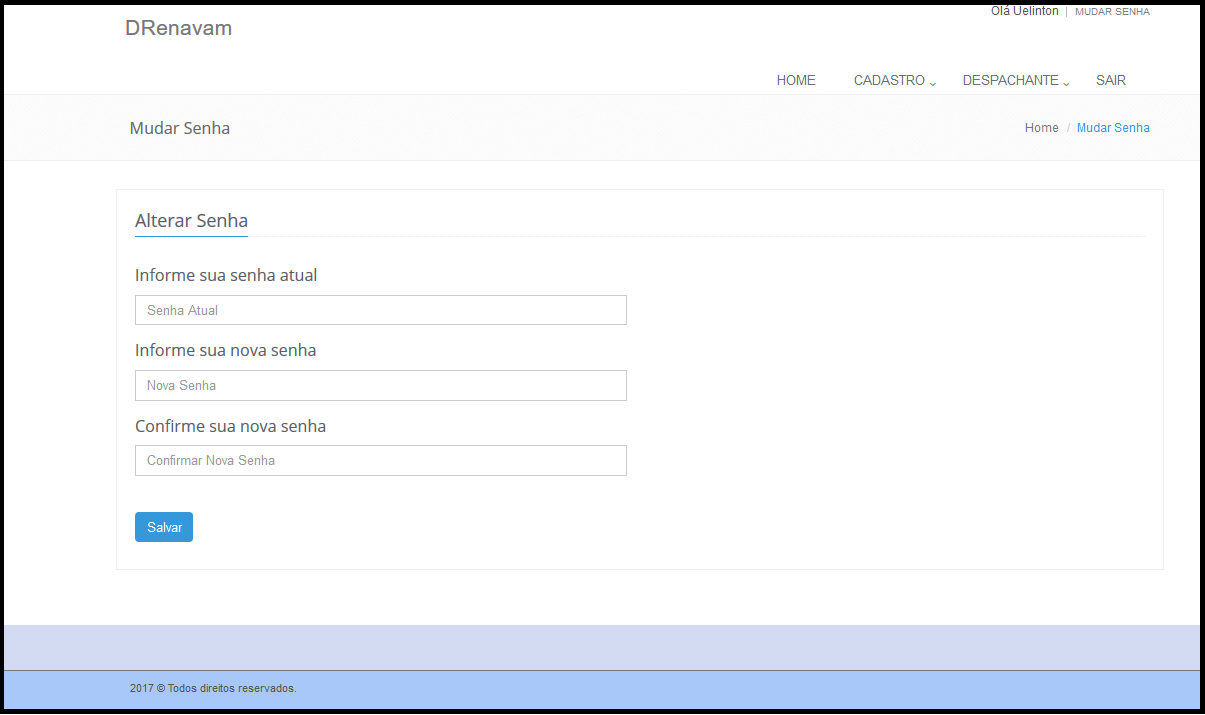
Task: Click the footer copyright text
Action: click(x=213, y=688)
